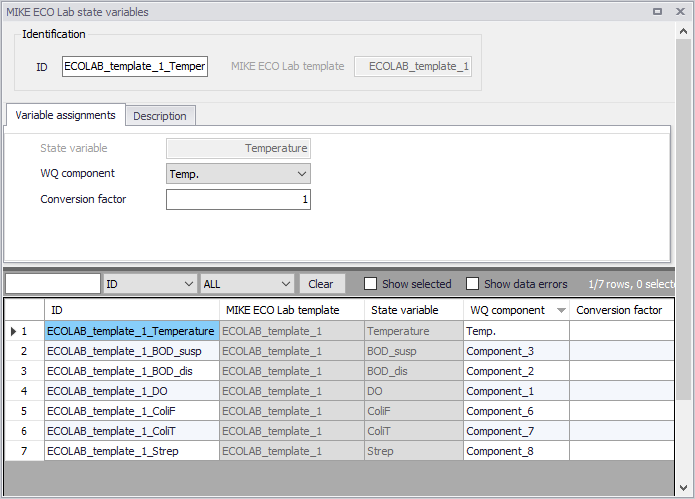This screenshot has width=695, height=499.
Task: Select cell ECOLAB_template_1_Strep
Action: point(132,451)
